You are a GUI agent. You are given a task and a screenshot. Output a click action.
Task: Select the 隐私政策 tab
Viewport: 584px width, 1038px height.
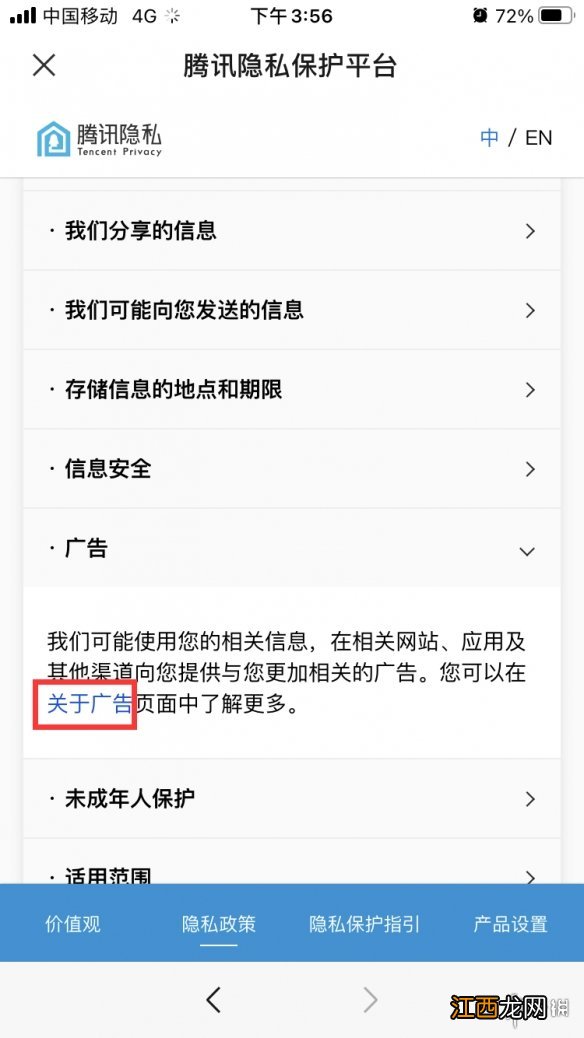click(x=219, y=923)
